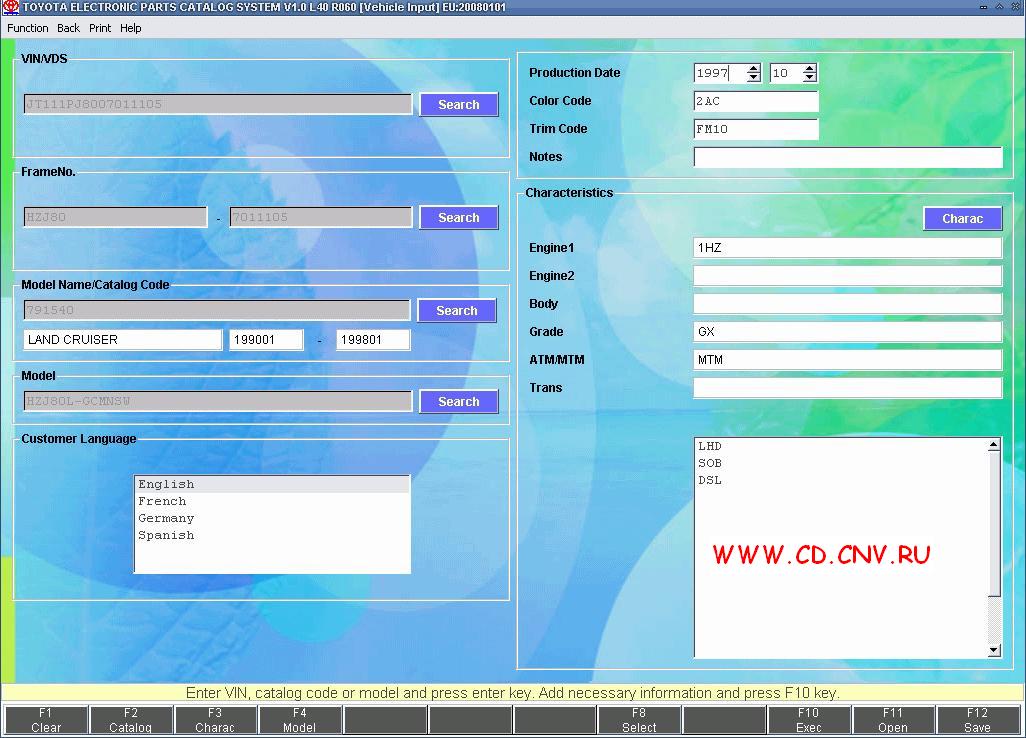
Task: Open the Back menu
Action: [68, 28]
